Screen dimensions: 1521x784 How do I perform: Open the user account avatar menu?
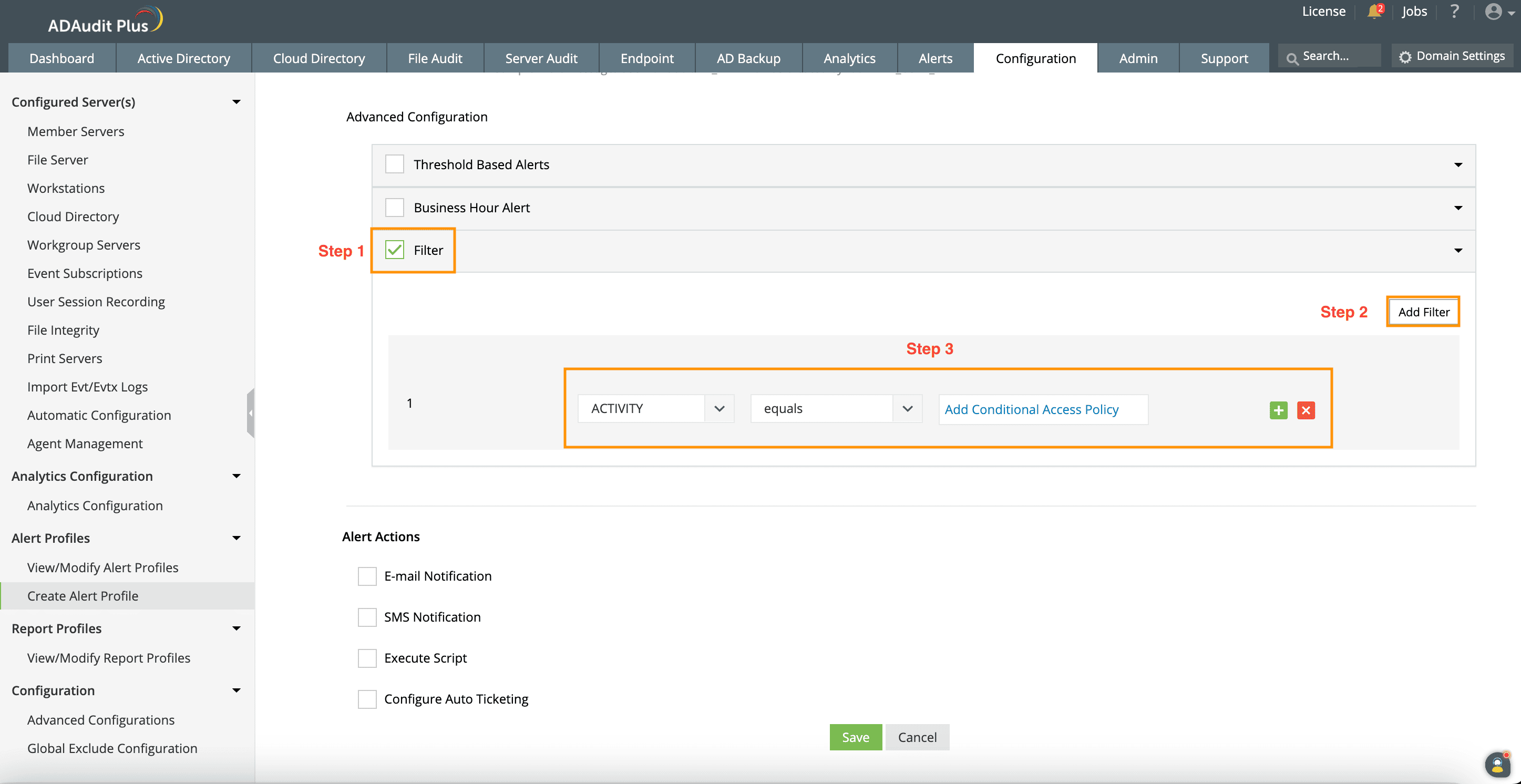[x=1493, y=12]
